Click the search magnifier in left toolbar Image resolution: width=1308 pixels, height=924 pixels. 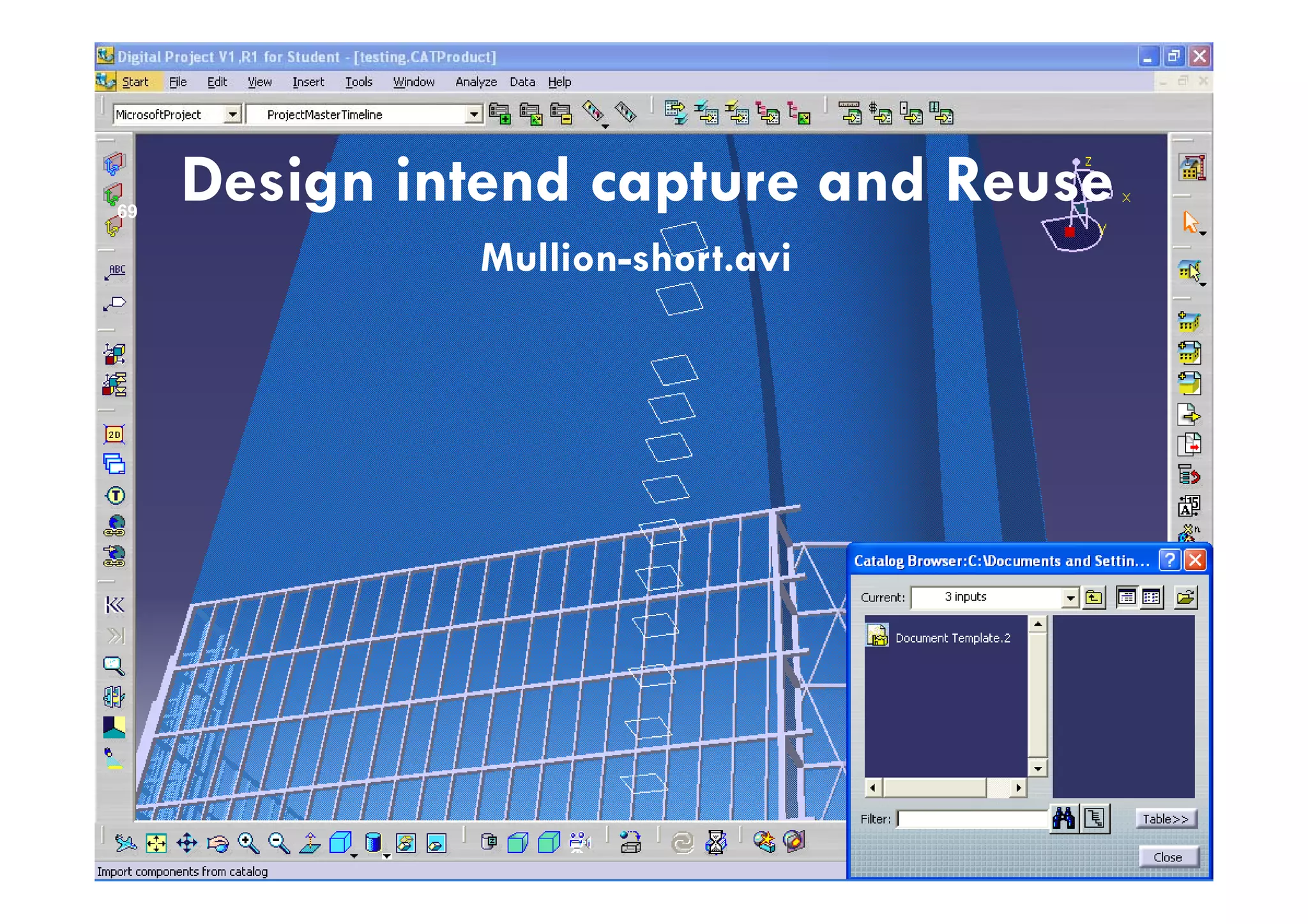(x=114, y=666)
